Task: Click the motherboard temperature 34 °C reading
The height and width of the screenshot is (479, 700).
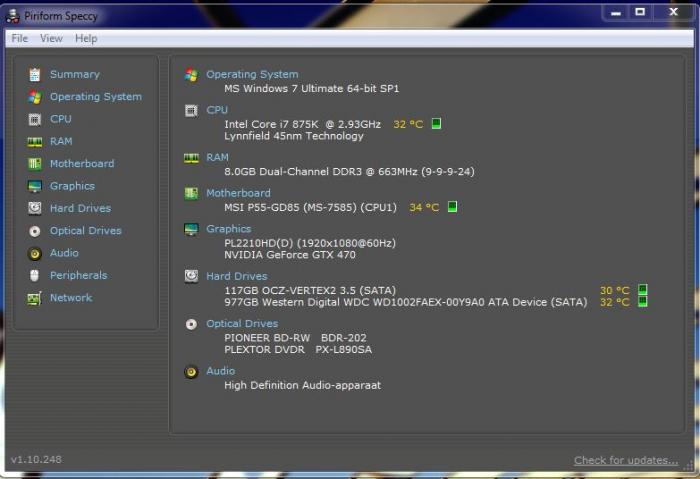Action: tap(424, 208)
